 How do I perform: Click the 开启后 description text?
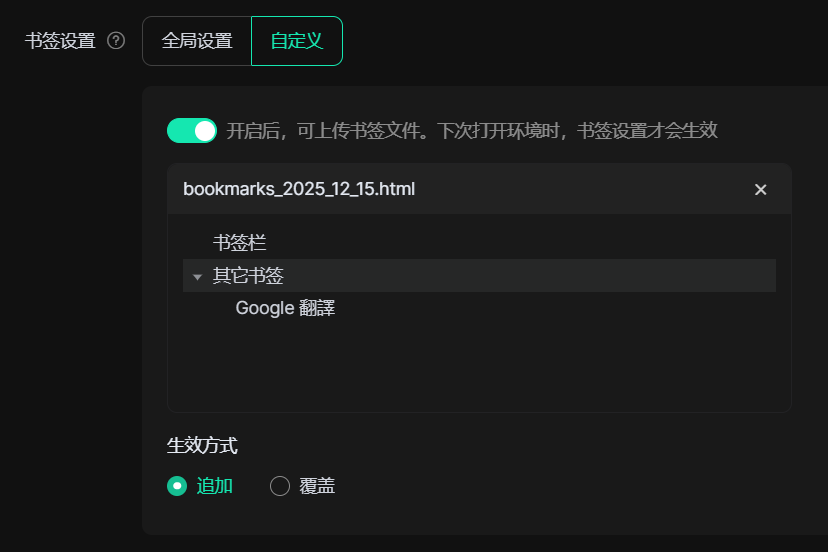click(x=472, y=130)
